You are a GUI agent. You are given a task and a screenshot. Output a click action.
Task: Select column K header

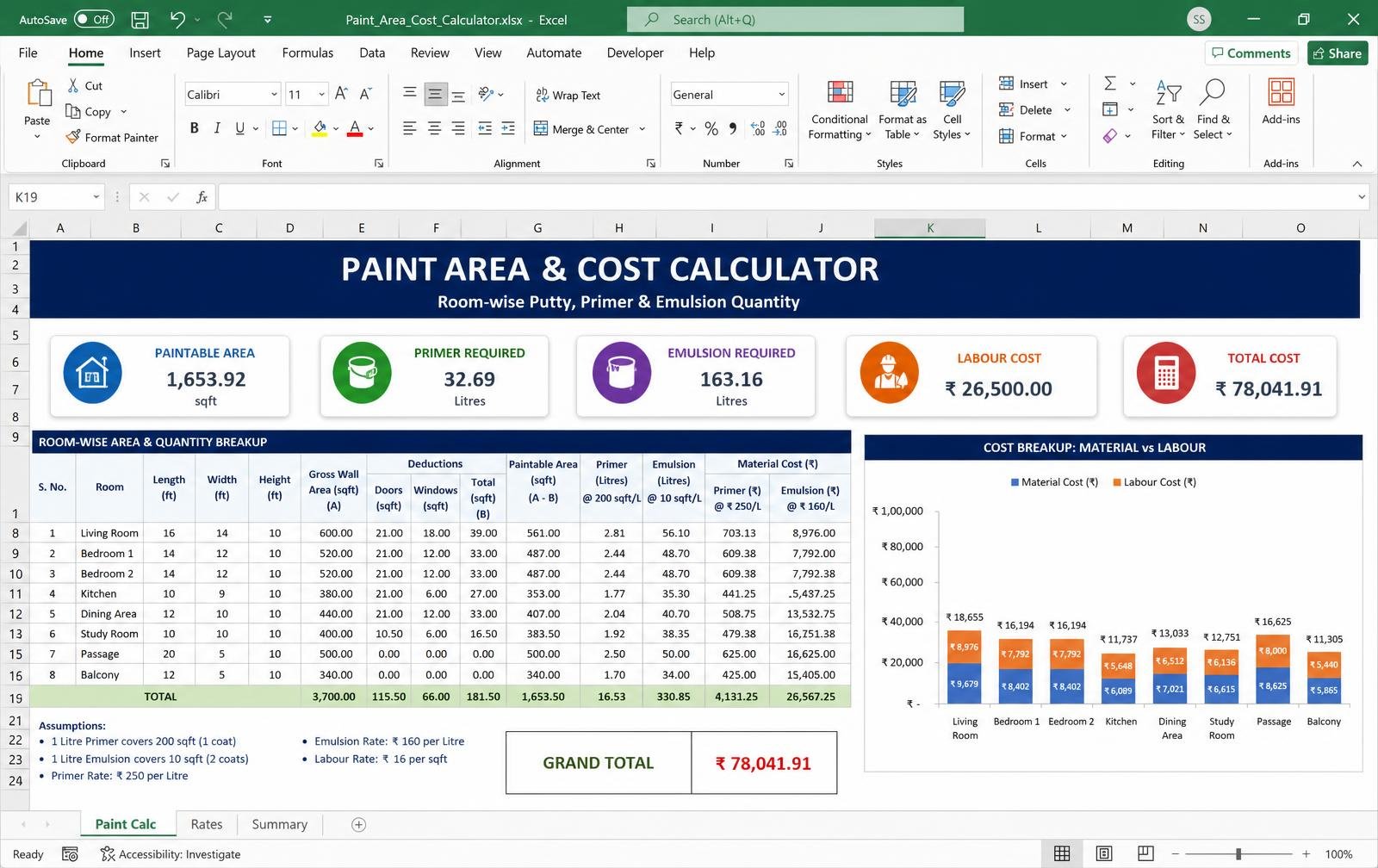click(930, 228)
